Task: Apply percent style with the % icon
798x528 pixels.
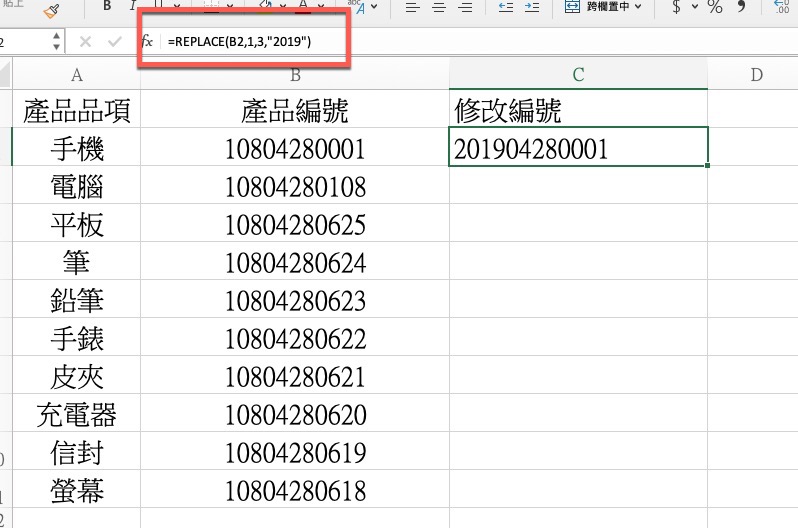Action: pos(715,7)
